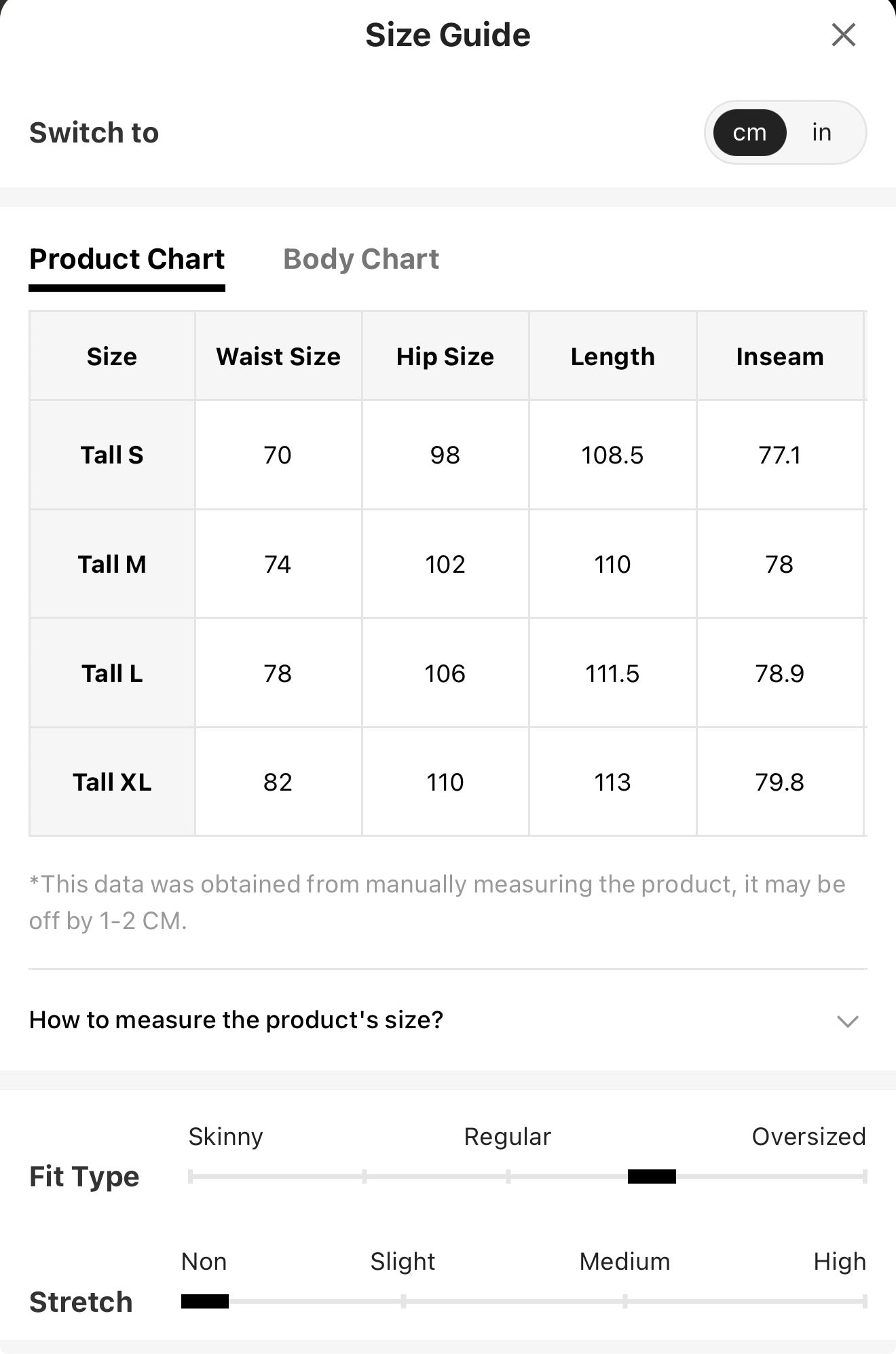Click the Fit Type slider marker
896x1354 pixels.
click(652, 1176)
